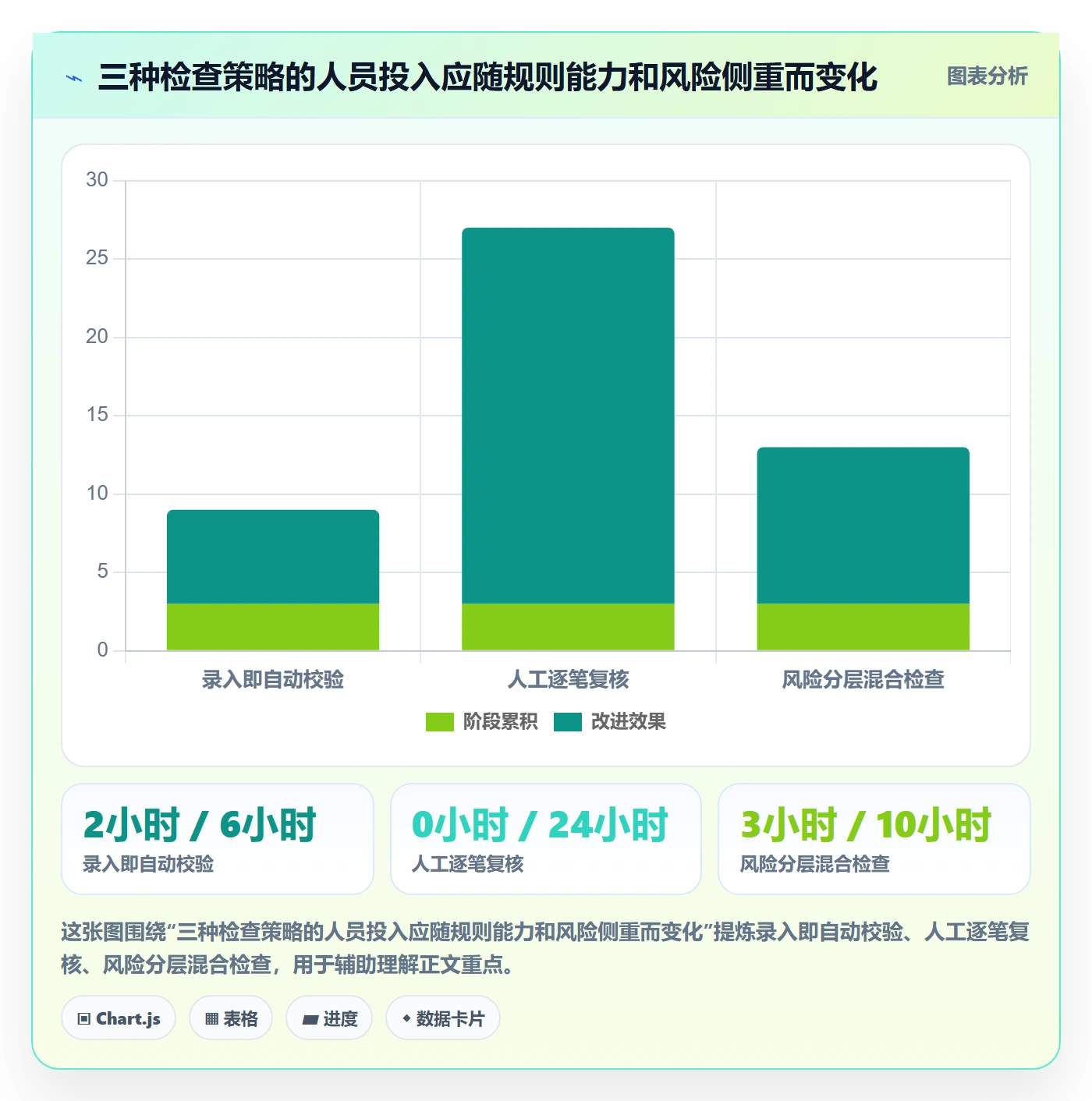Click the y-axis value 0

coord(102,650)
